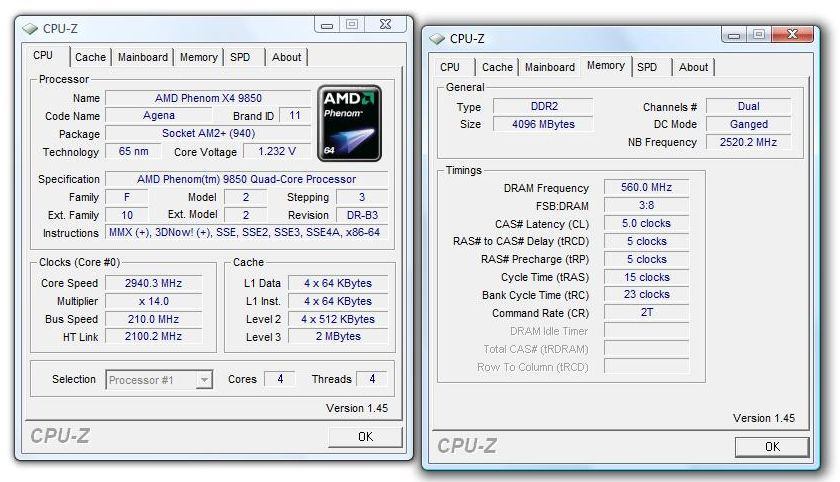The width and height of the screenshot is (840, 482).
Task: Click OK button in the left CPU-Z window
Action: point(365,437)
